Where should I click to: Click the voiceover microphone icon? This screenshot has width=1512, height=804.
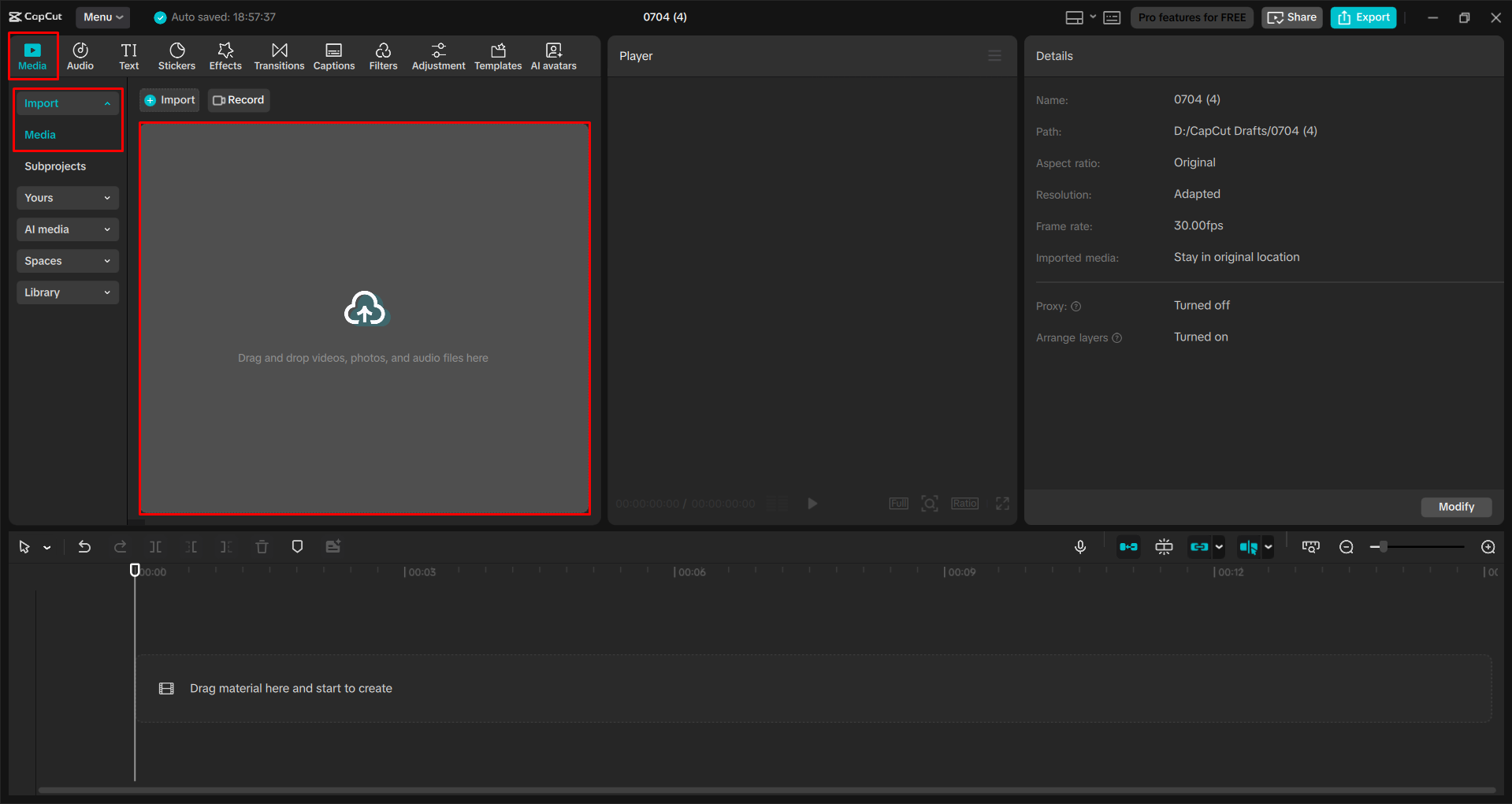pos(1080,546)
